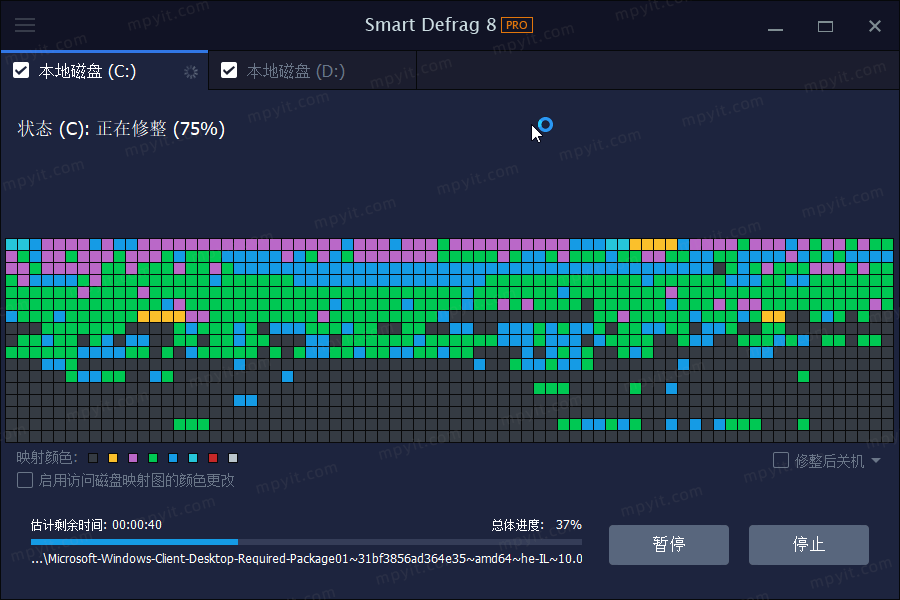Enable 启用访问磁盘映射图的颜色更改 checkbox
Viewport: 900px width, 600px height.
(x=25, y=480)
